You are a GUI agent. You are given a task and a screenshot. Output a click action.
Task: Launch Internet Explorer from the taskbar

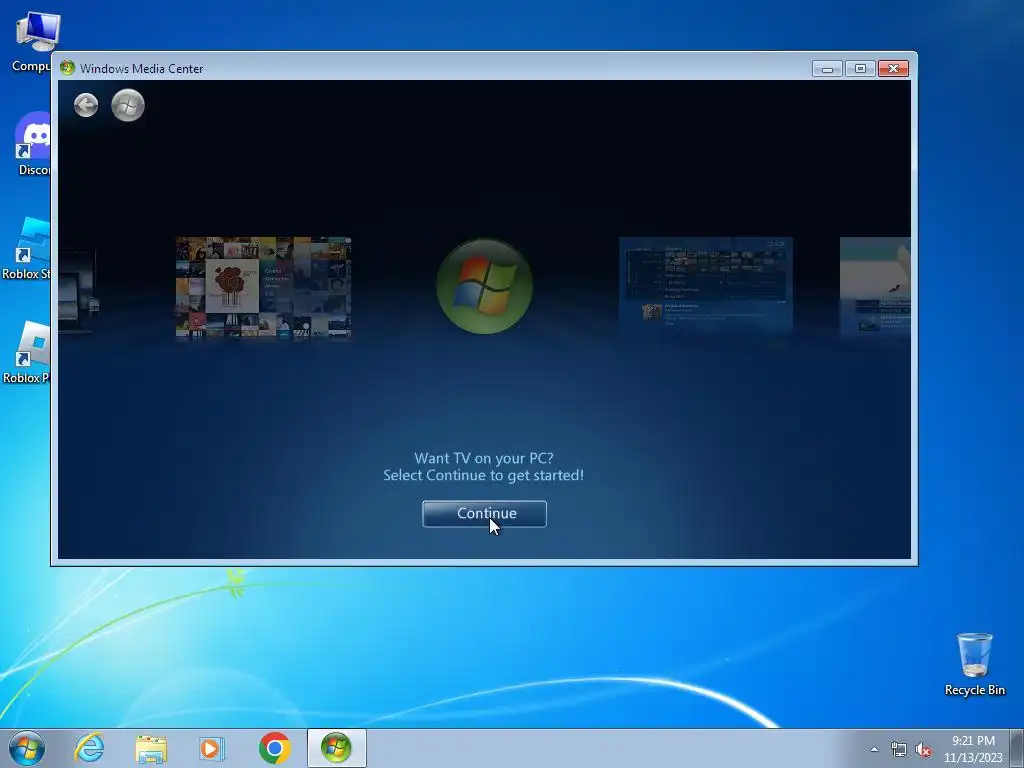pos(89,748)
